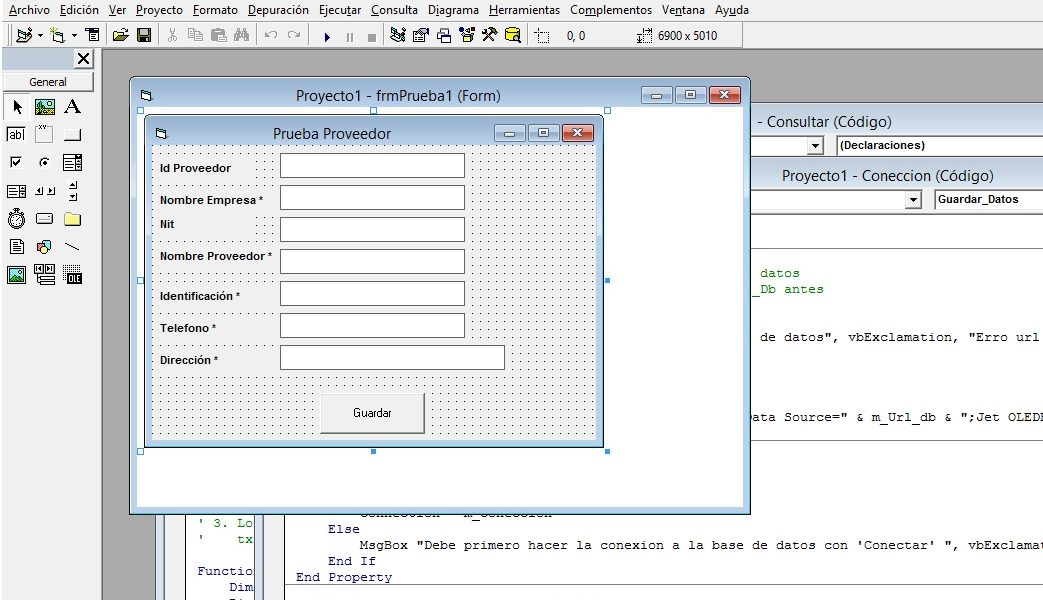
Task: Select the CheckBox control tool
Action: (16, 163)
